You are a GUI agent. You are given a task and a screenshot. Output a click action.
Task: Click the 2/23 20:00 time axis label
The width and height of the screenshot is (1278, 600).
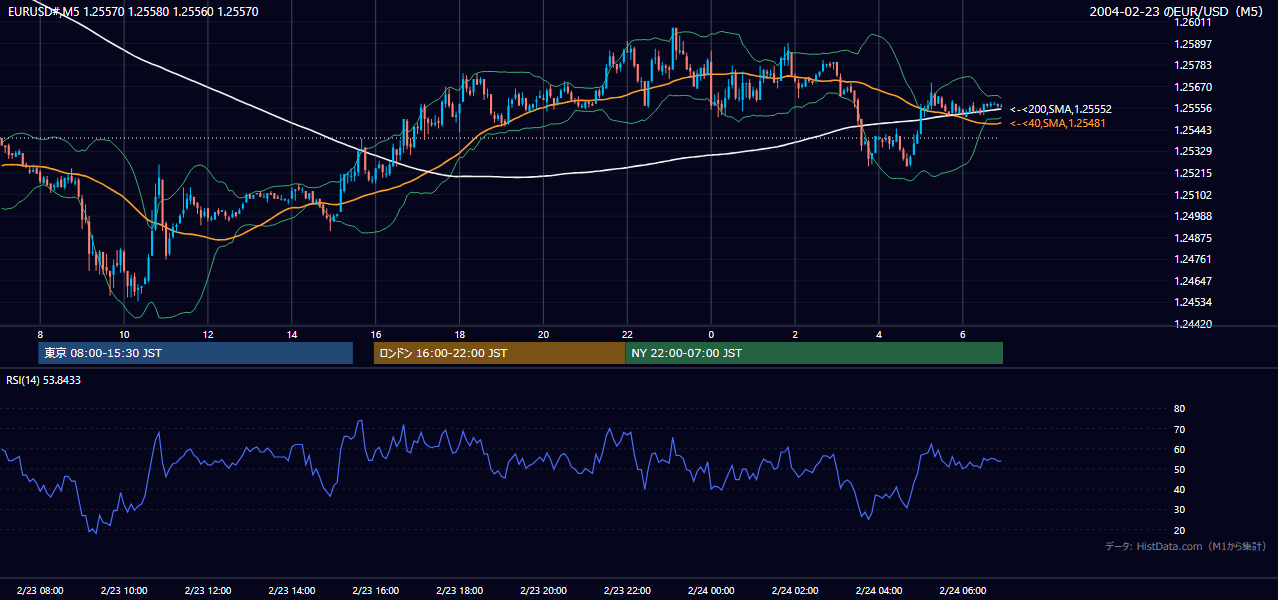544,591
